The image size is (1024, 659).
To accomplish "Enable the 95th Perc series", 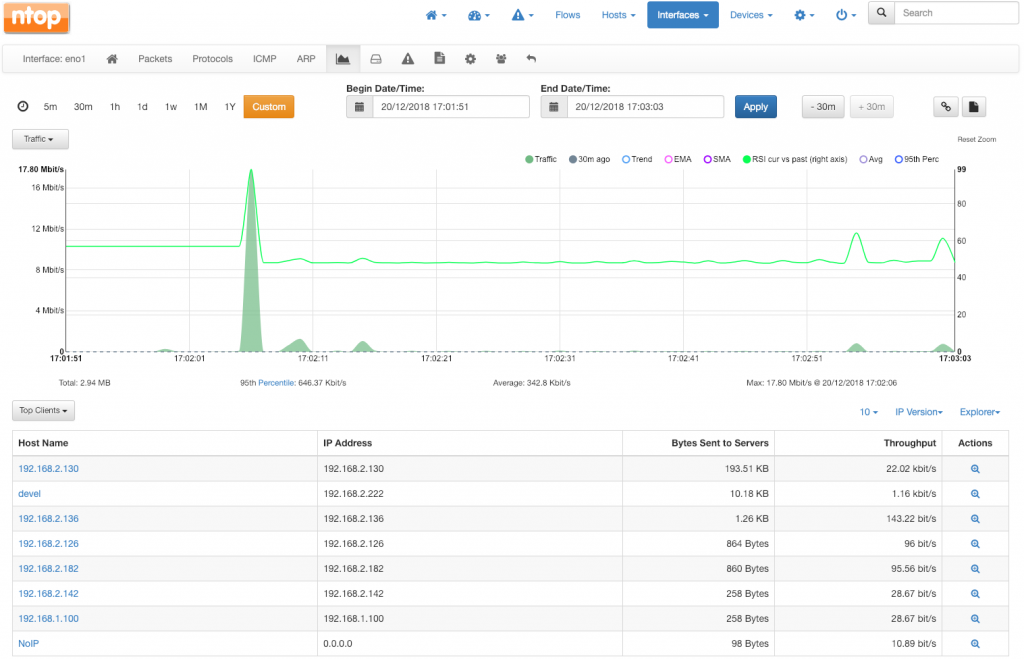I will click(x=917, y=159).
